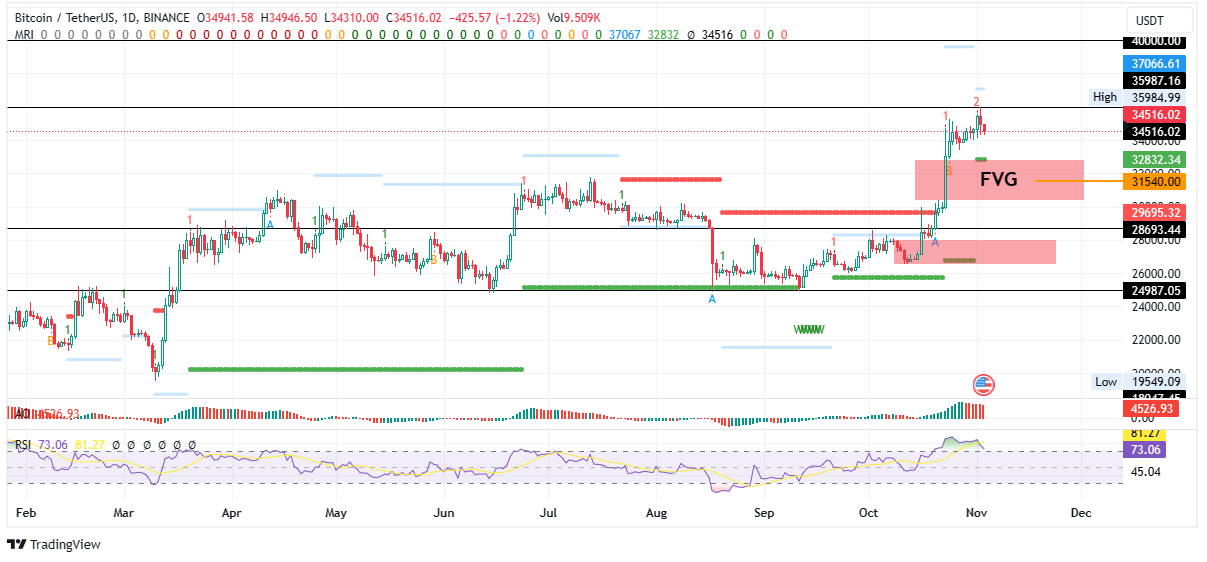Click the upper FVG red shaded rectangle
The height and width of the screenshot is (562, 1207).
(x=999, y=180)
